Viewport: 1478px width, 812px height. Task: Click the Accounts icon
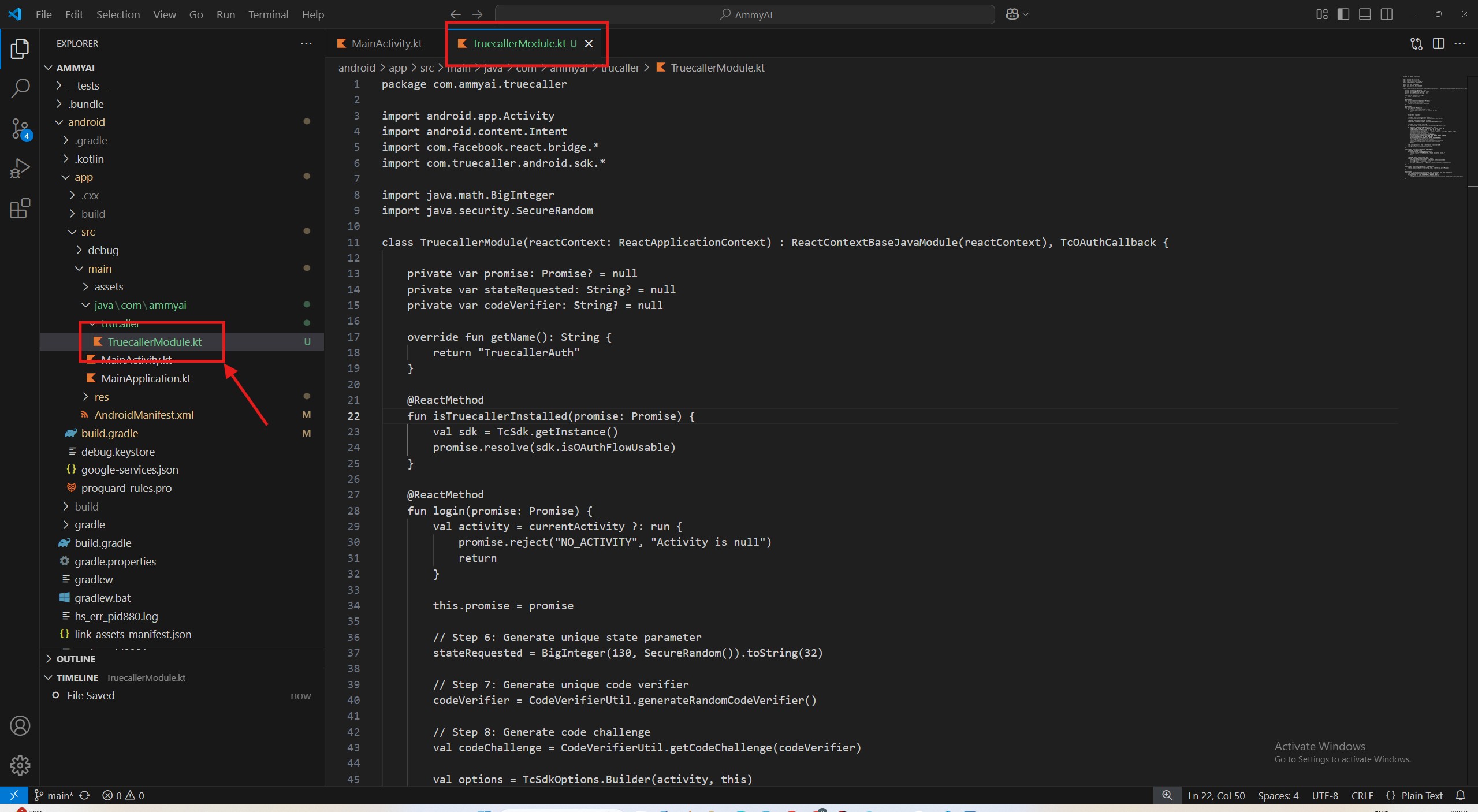point(20,725)
